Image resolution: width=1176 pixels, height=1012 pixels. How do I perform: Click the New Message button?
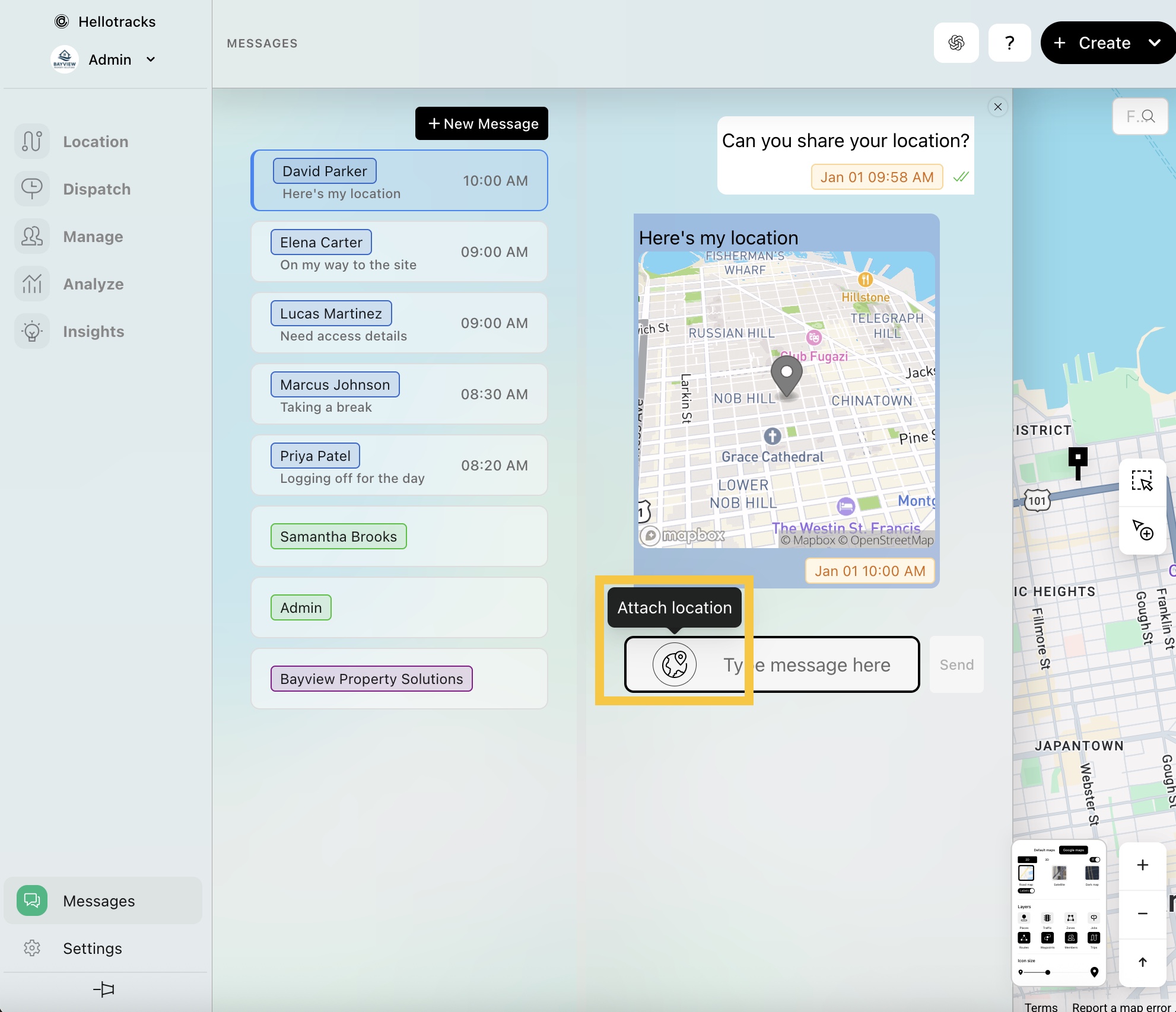(482, 123)
